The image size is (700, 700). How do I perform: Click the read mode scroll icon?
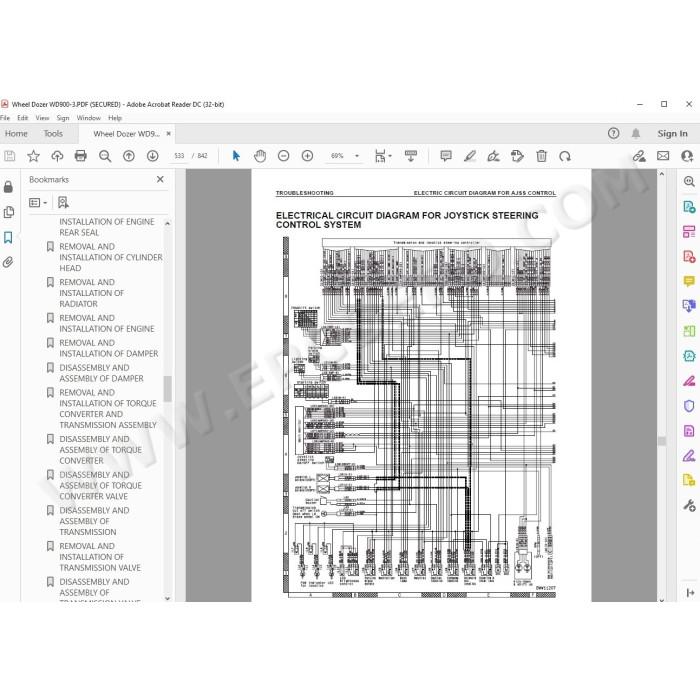click(411, 156)
